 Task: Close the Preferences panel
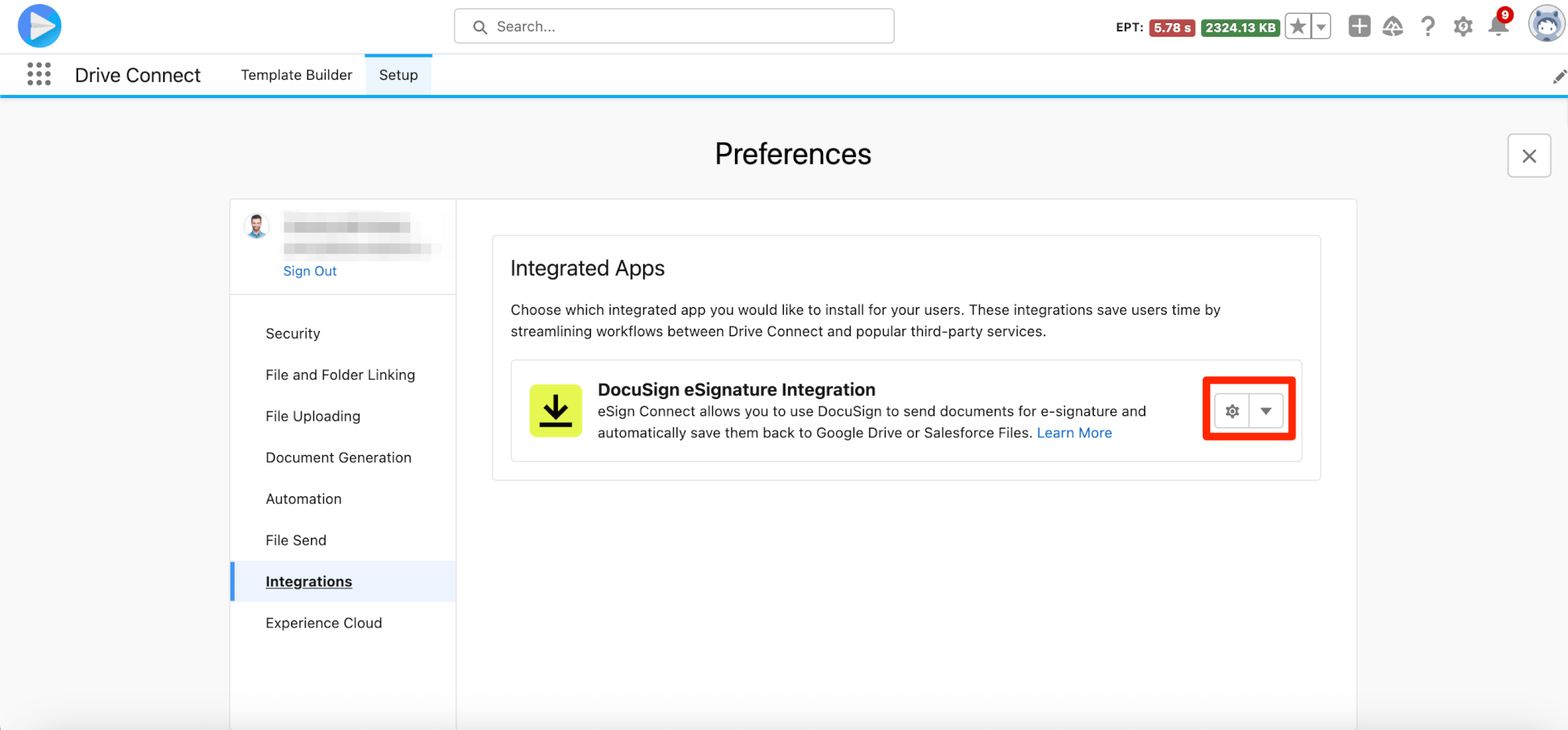pos(1529,156)
